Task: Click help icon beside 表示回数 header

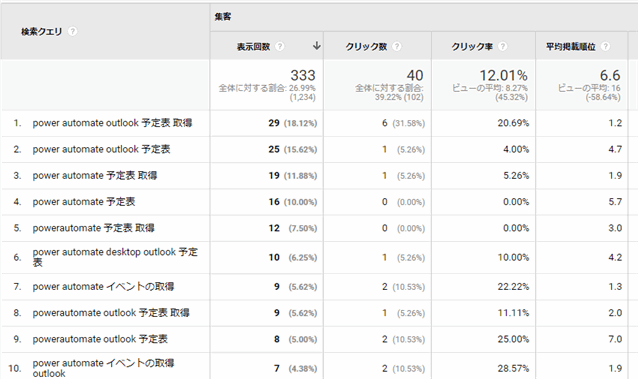Action: (x=280, y=46)
